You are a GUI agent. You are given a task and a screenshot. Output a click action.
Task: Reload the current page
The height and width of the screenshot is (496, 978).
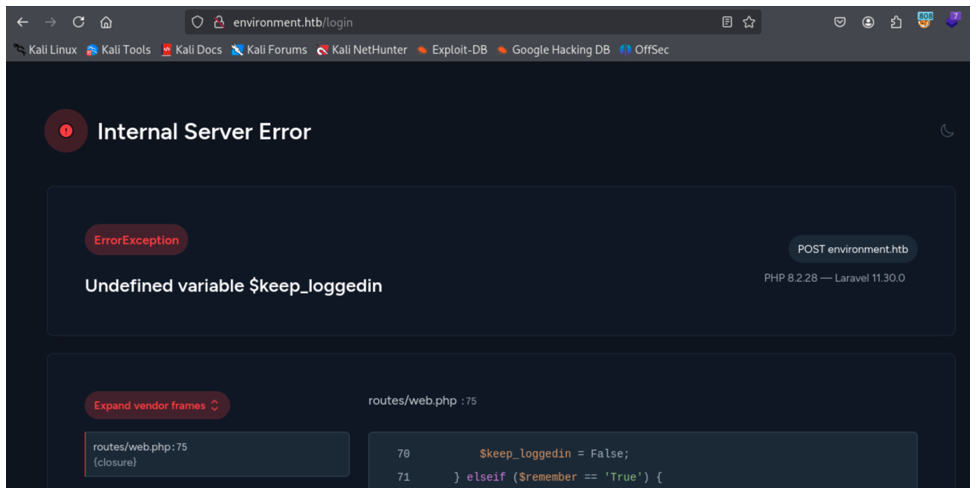tap(78, 22)
